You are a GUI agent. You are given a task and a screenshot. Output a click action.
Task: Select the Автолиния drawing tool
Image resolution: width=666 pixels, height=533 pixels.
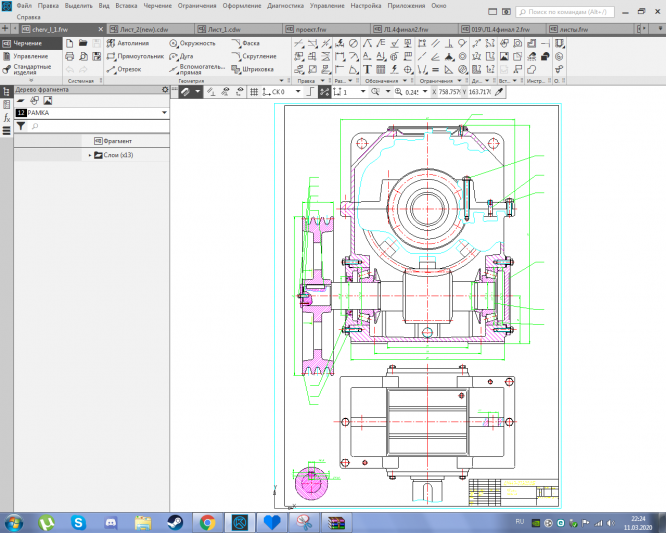pyautogui.click(x=131, y=44)
